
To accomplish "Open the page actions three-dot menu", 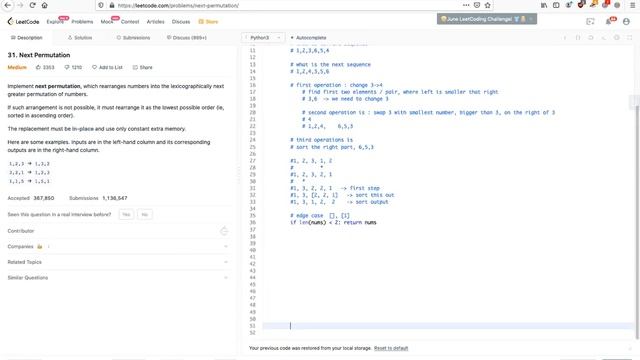I will click(x=466, y=5).
